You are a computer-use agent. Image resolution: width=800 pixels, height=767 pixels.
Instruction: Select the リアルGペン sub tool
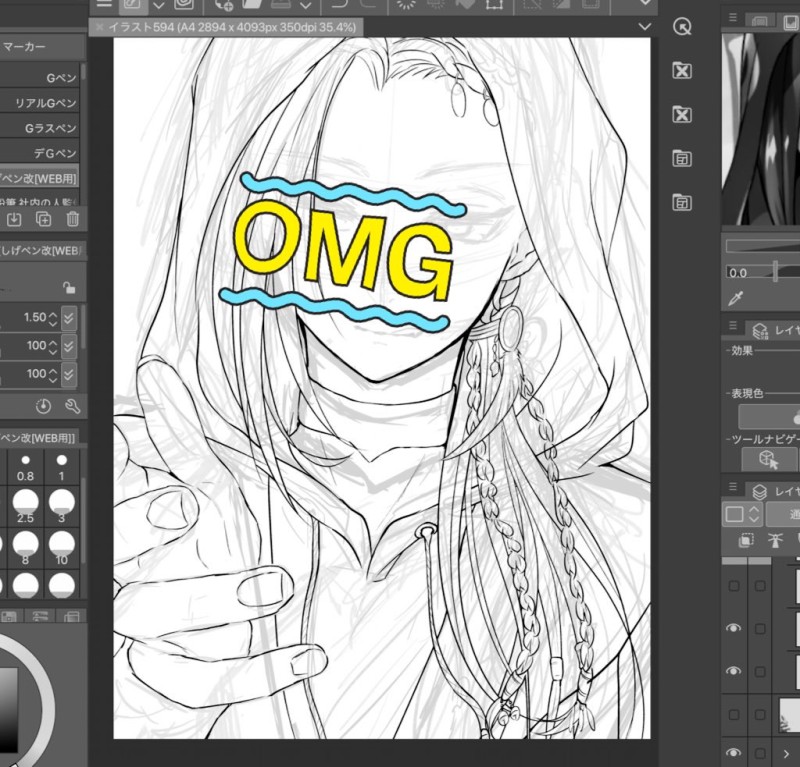coord(40,103)
